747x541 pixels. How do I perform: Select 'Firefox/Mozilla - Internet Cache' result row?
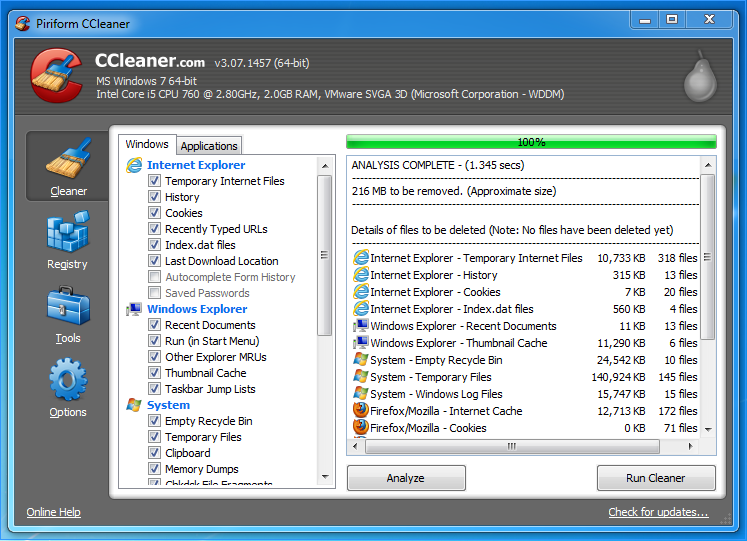[525, 411]
